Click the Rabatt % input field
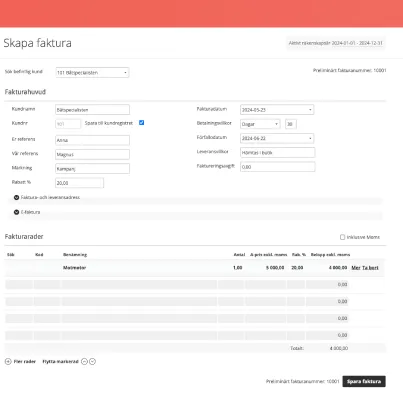 pyautogui.click(x=79, y=183)
